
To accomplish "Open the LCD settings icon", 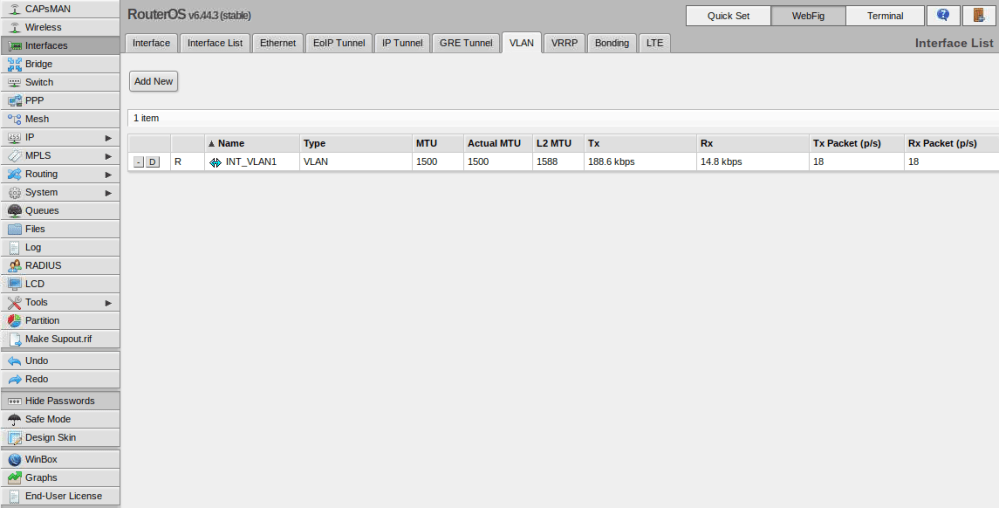I will (x=15, y=284).
